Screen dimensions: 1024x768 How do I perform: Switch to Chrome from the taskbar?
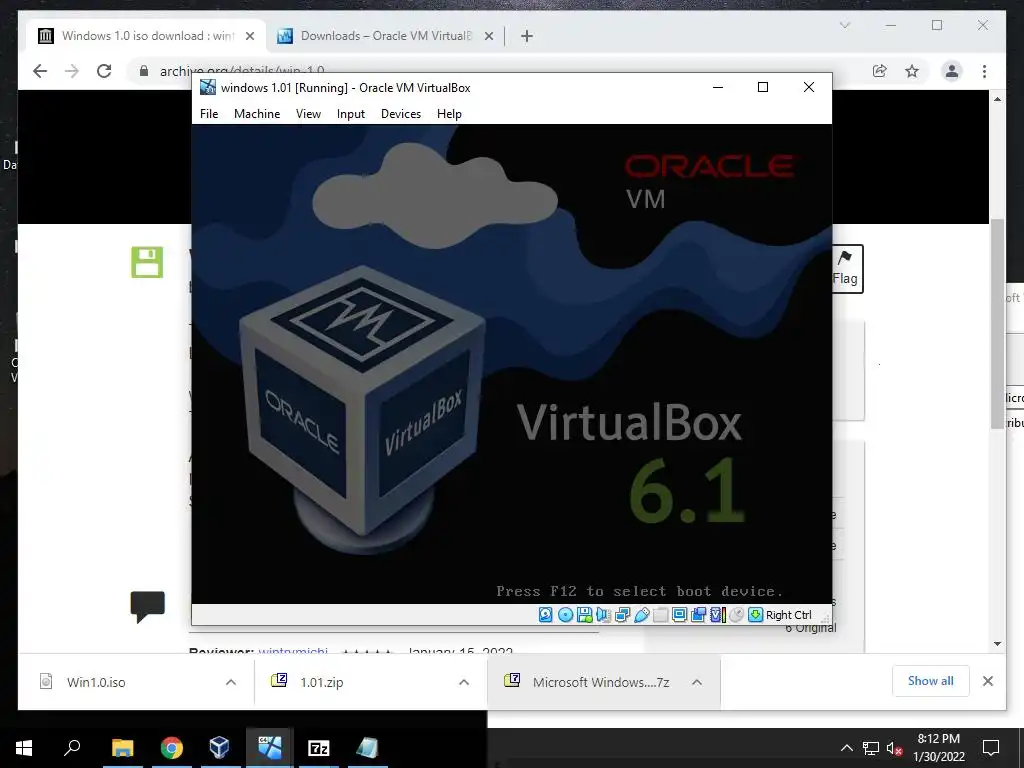[172, 748]
